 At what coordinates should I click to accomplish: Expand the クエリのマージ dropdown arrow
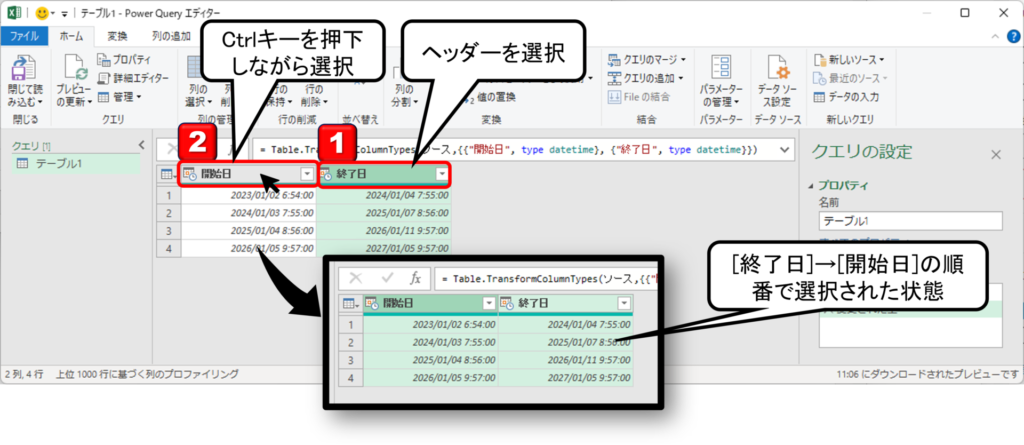tap(683, 60)
